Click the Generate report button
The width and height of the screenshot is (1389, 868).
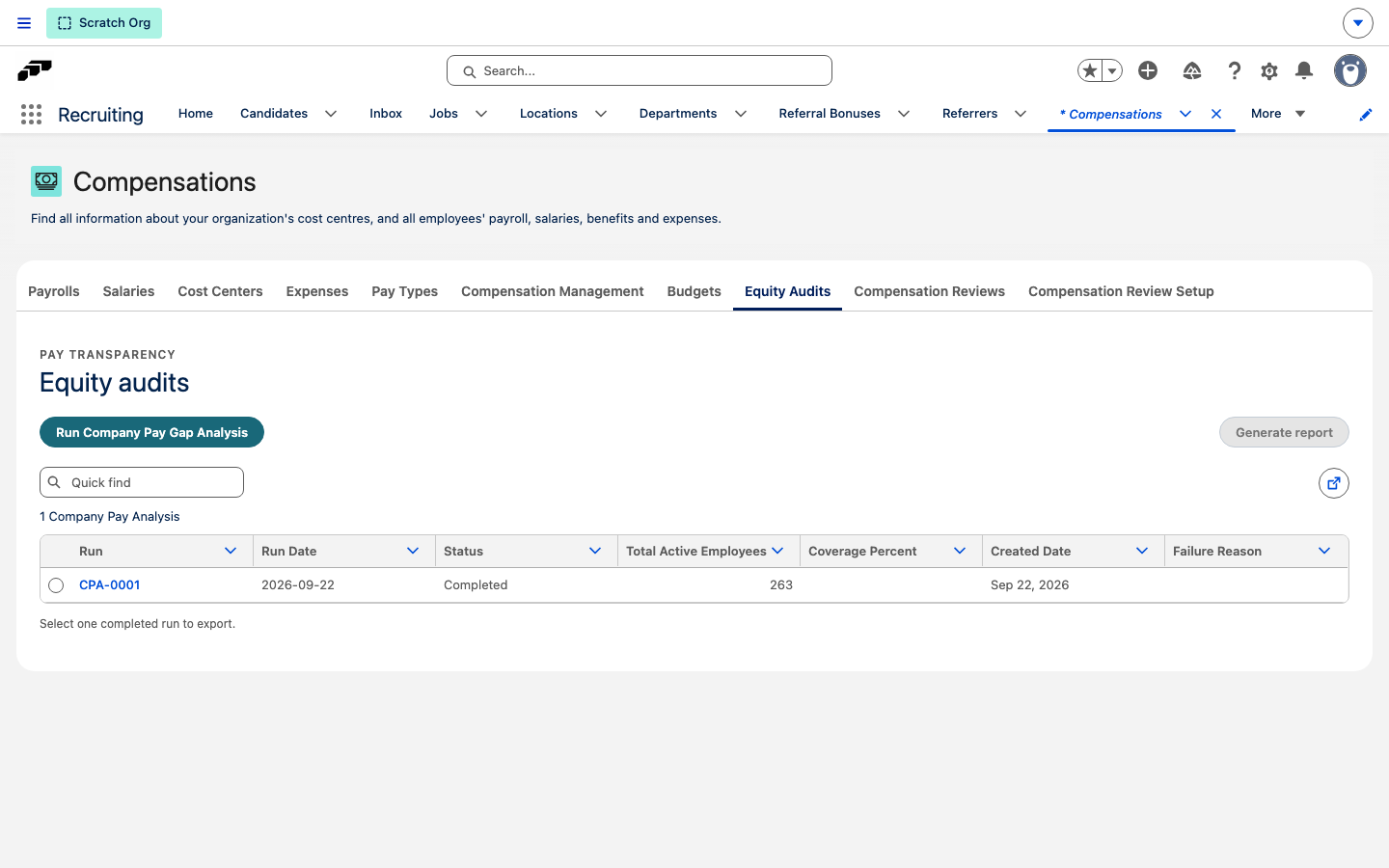pyautogui.click(x=1284, y=432)
